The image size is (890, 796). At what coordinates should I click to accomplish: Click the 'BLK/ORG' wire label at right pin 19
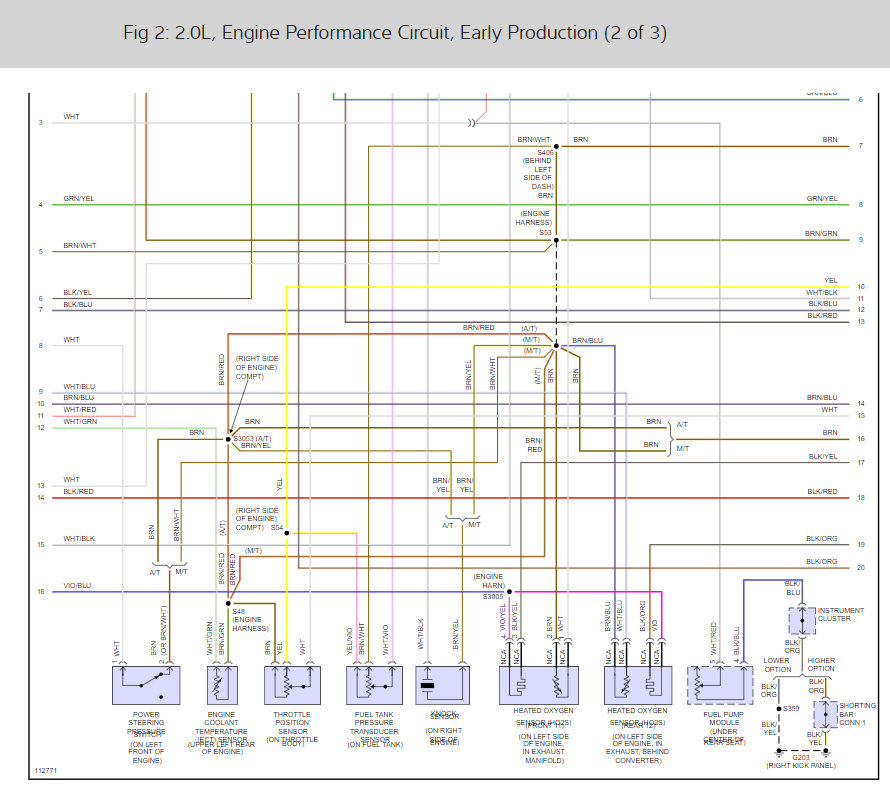pyautogui.click(x=822, y=538)
